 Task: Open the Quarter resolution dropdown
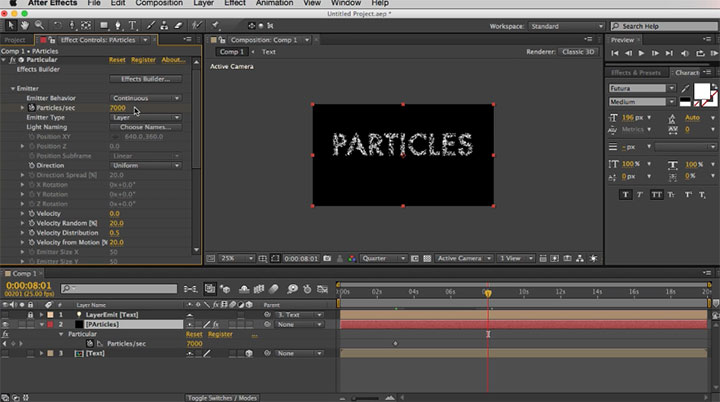383,259
